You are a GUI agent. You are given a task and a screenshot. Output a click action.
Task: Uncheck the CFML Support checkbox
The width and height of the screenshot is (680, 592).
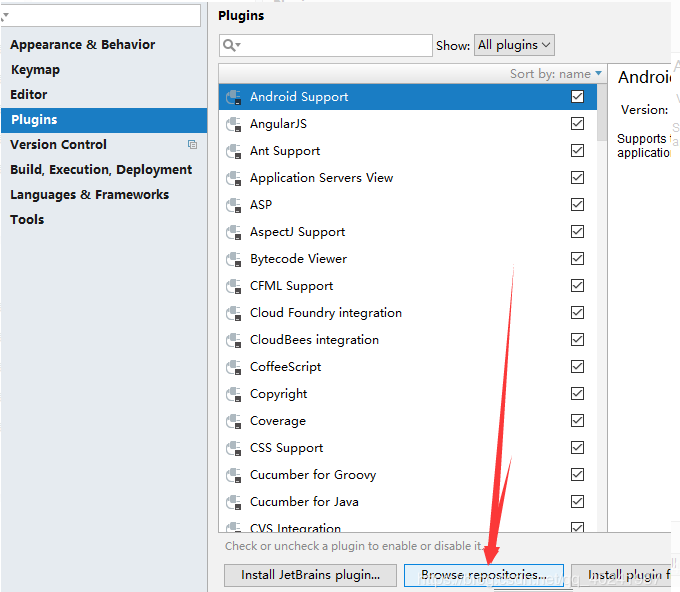pos(577,285)
